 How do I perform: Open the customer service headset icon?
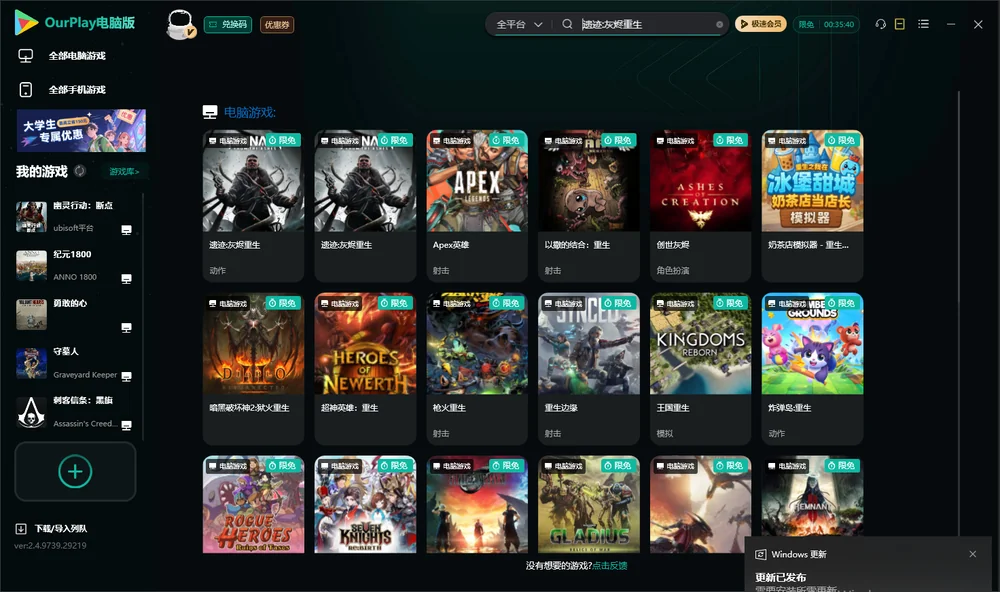[880, 24]
